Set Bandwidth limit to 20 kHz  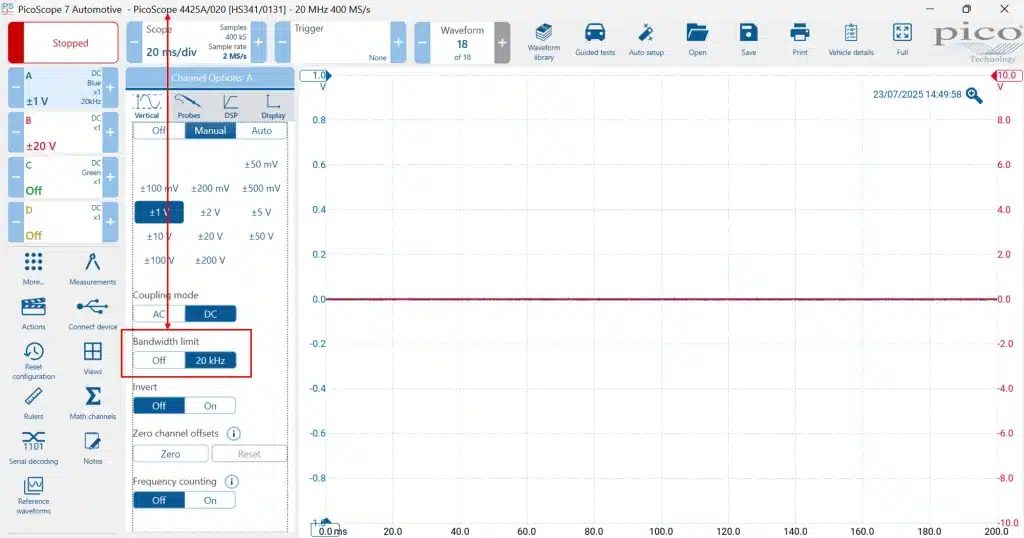210,360
